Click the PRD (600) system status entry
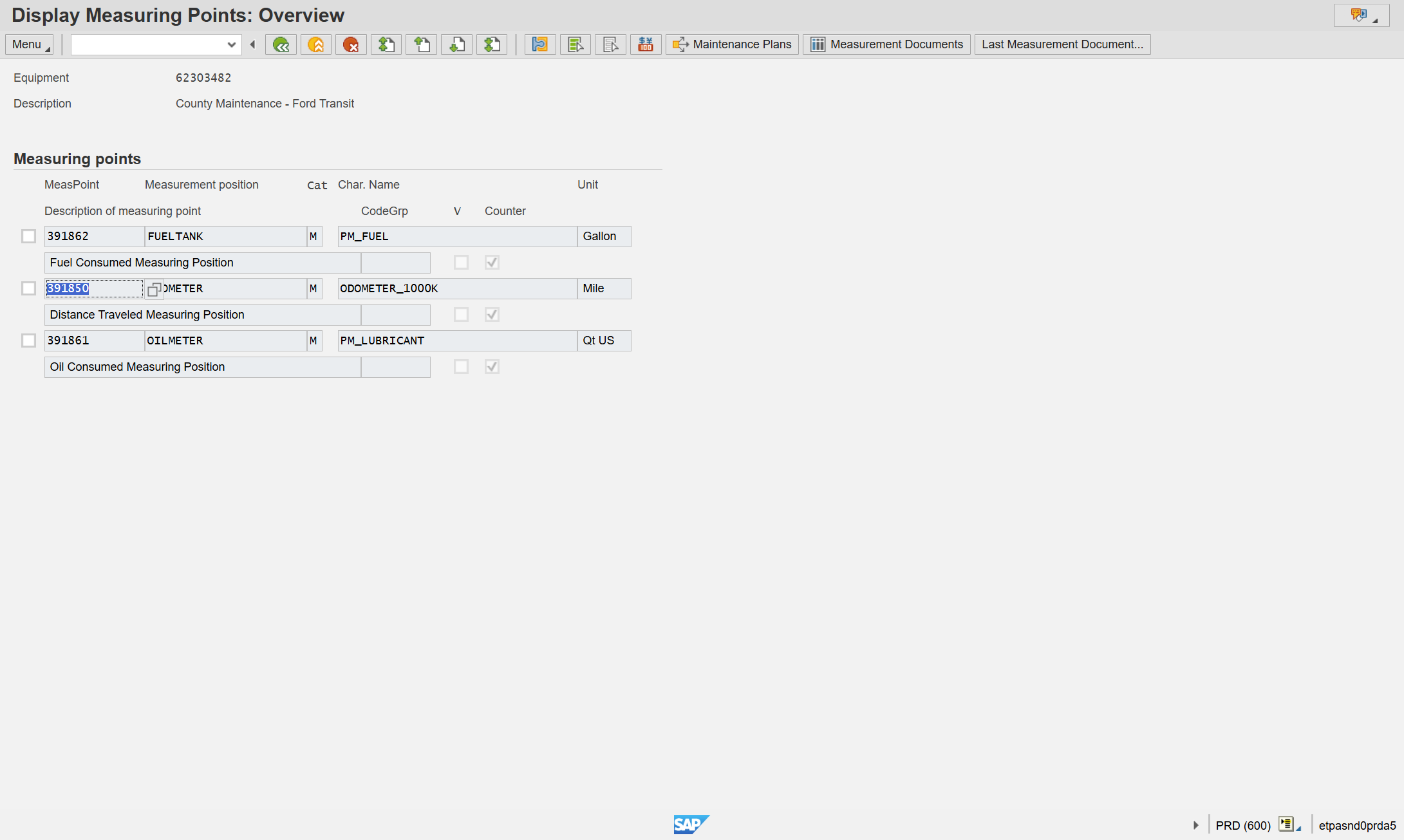Screen dimensions: 1404x840 (x=1243, y=825)
